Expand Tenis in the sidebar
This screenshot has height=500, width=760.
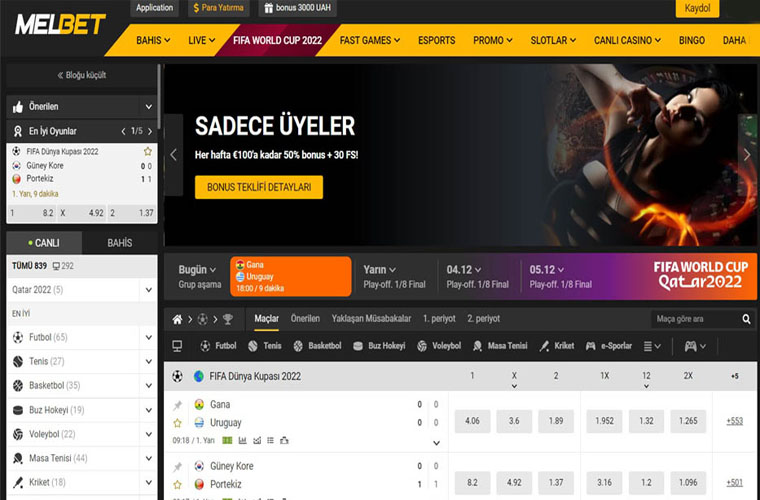click(149, 361)
